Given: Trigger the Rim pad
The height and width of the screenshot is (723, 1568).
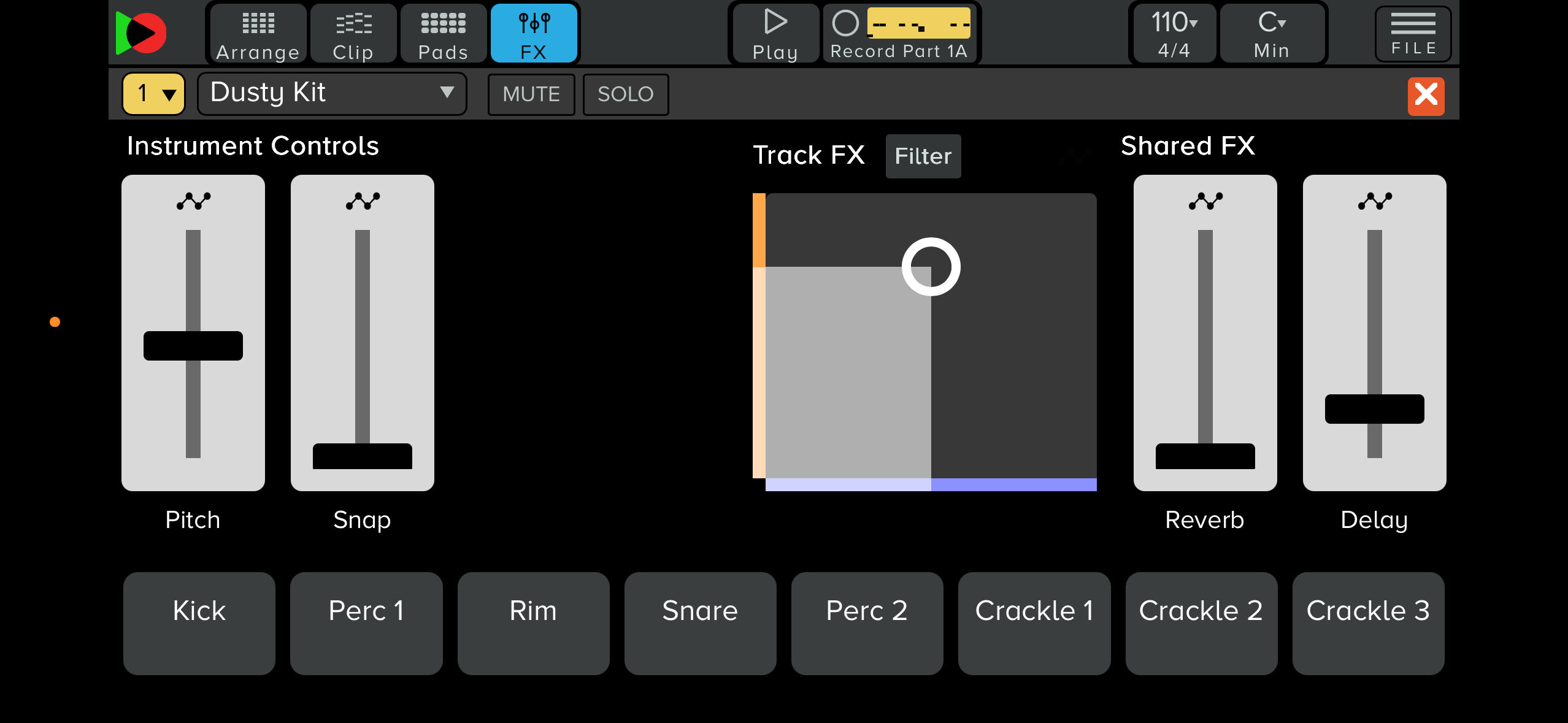Looking at the screenshot, I should point(534,624).
